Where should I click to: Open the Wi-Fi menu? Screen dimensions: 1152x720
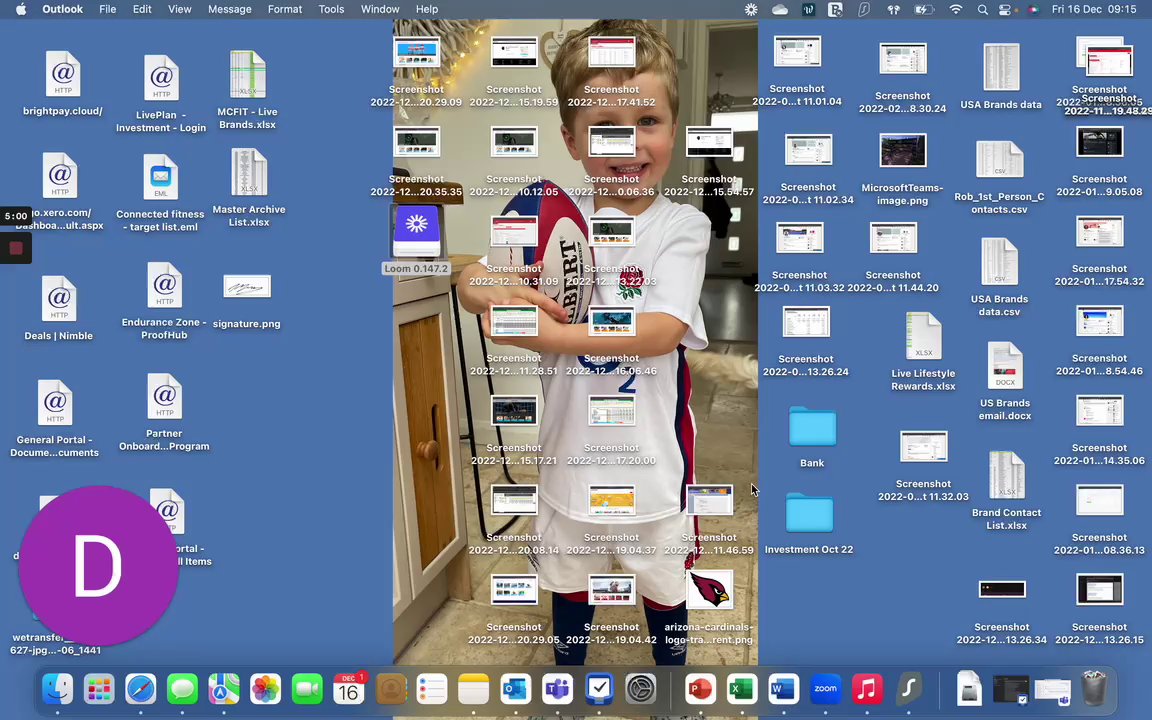956,10
